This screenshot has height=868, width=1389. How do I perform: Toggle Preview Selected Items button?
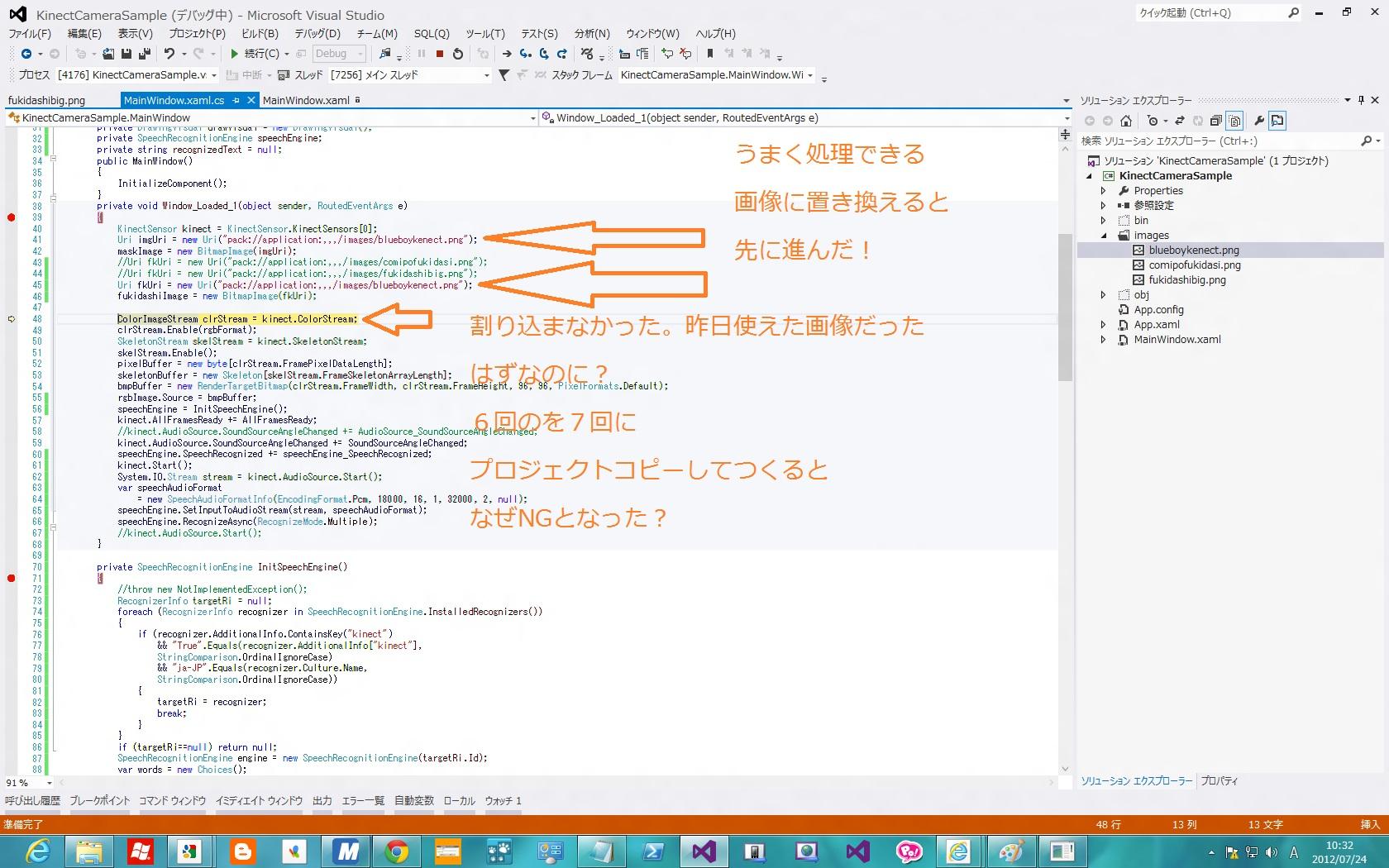click(1277, 121)
